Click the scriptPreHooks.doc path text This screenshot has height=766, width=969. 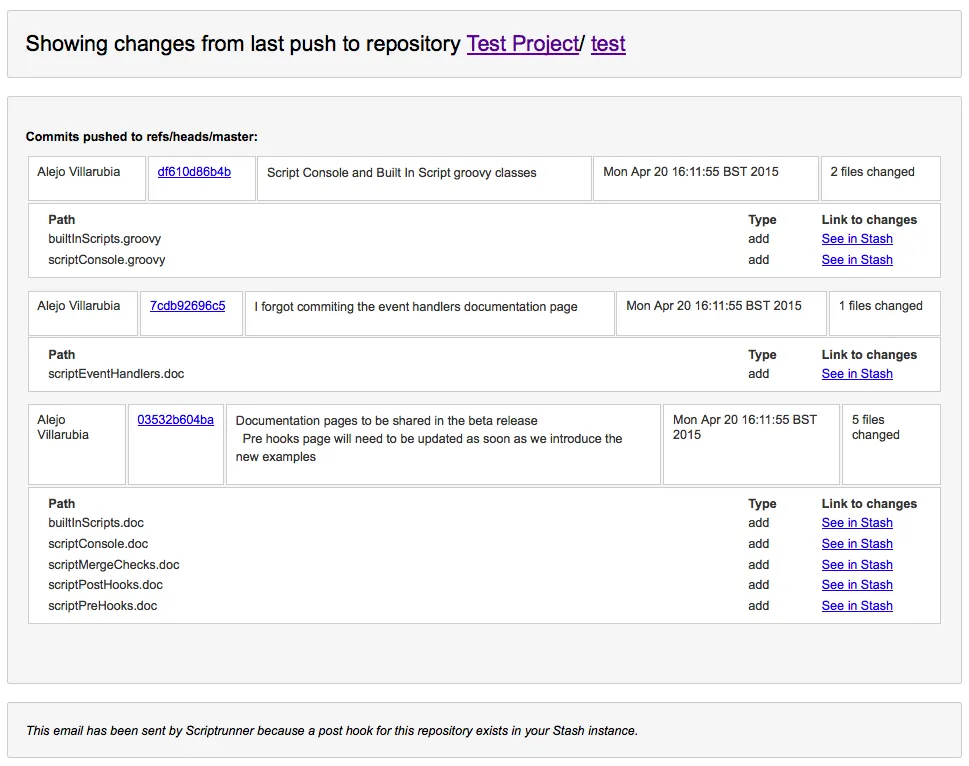coord(103,605)
